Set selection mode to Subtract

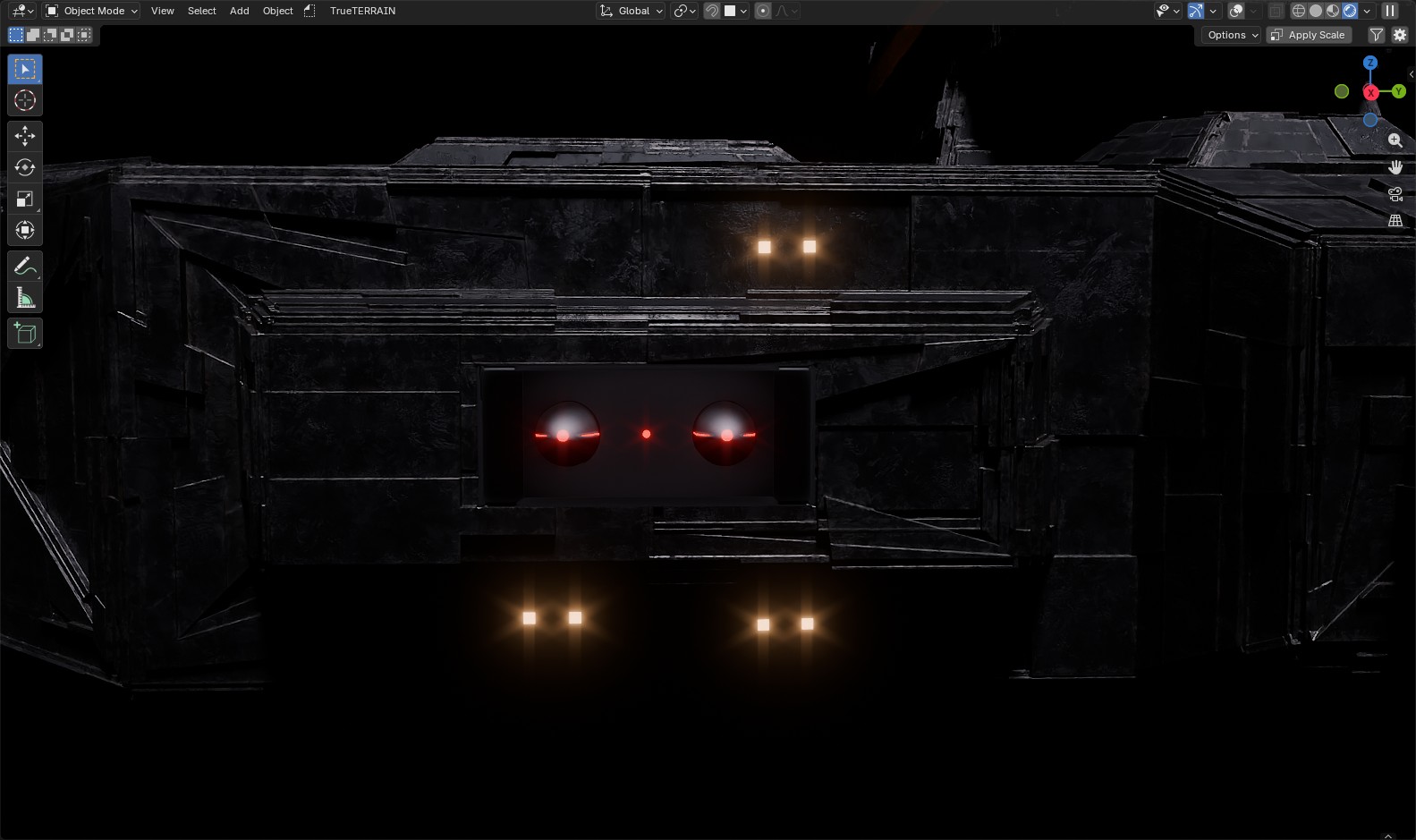(x=50, y=35)
